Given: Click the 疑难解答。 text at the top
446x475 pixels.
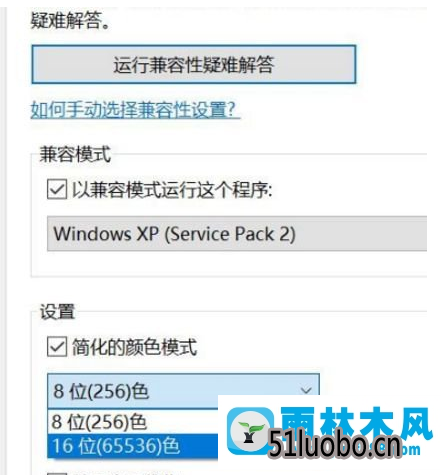Looking at the screenshot, I should (71, 21).
